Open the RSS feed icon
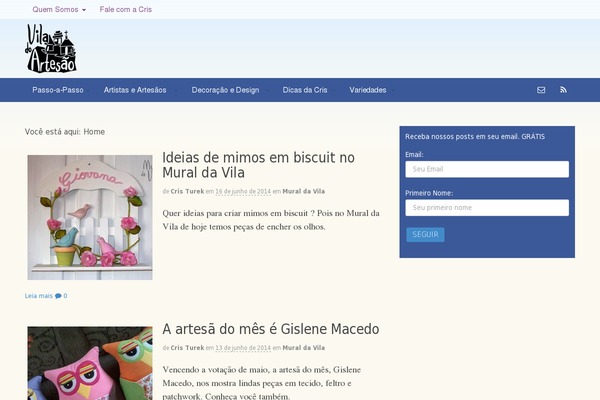This screenshot has width=600, height=400. click(x=563, y=90)
